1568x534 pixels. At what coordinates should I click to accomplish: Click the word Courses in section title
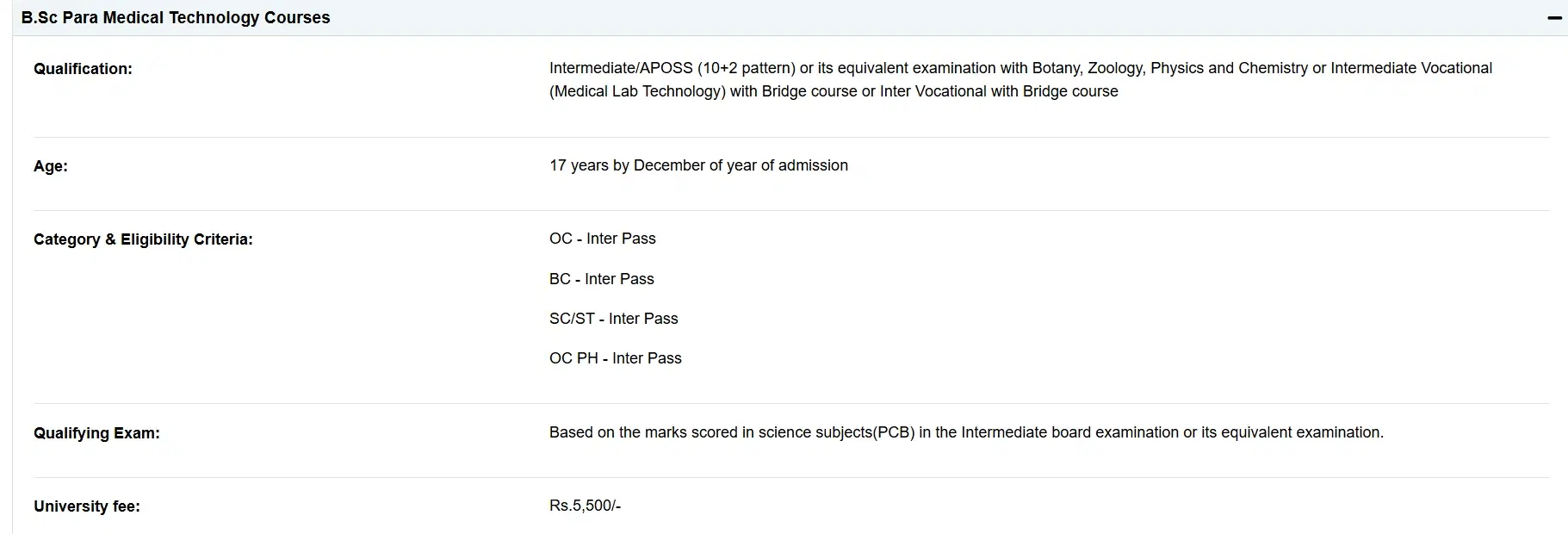[x=297, y=18]
